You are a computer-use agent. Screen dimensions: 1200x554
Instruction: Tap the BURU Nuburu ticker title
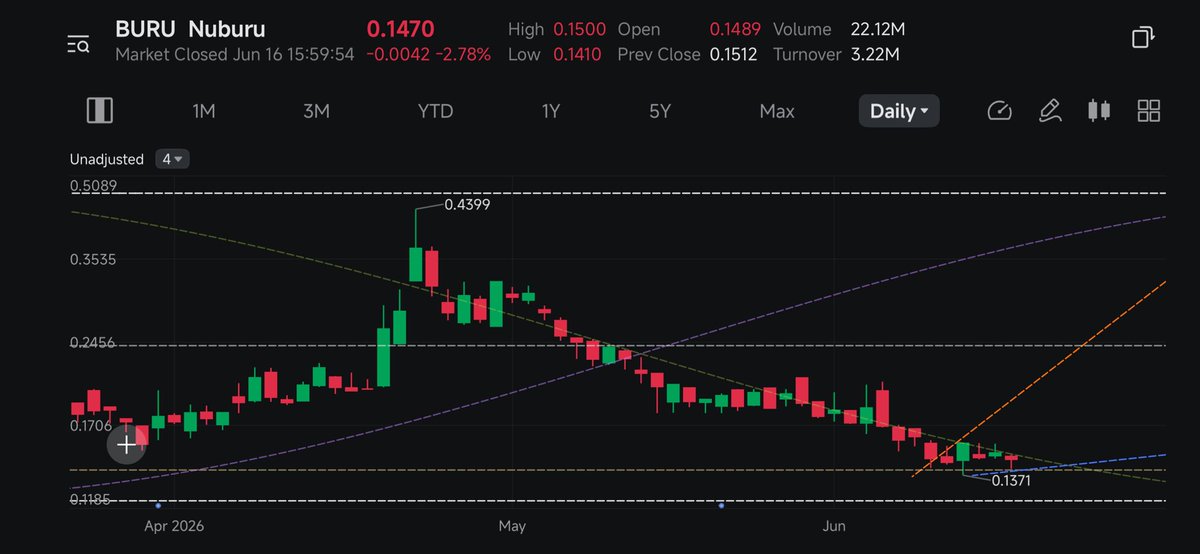click(190, 29)
